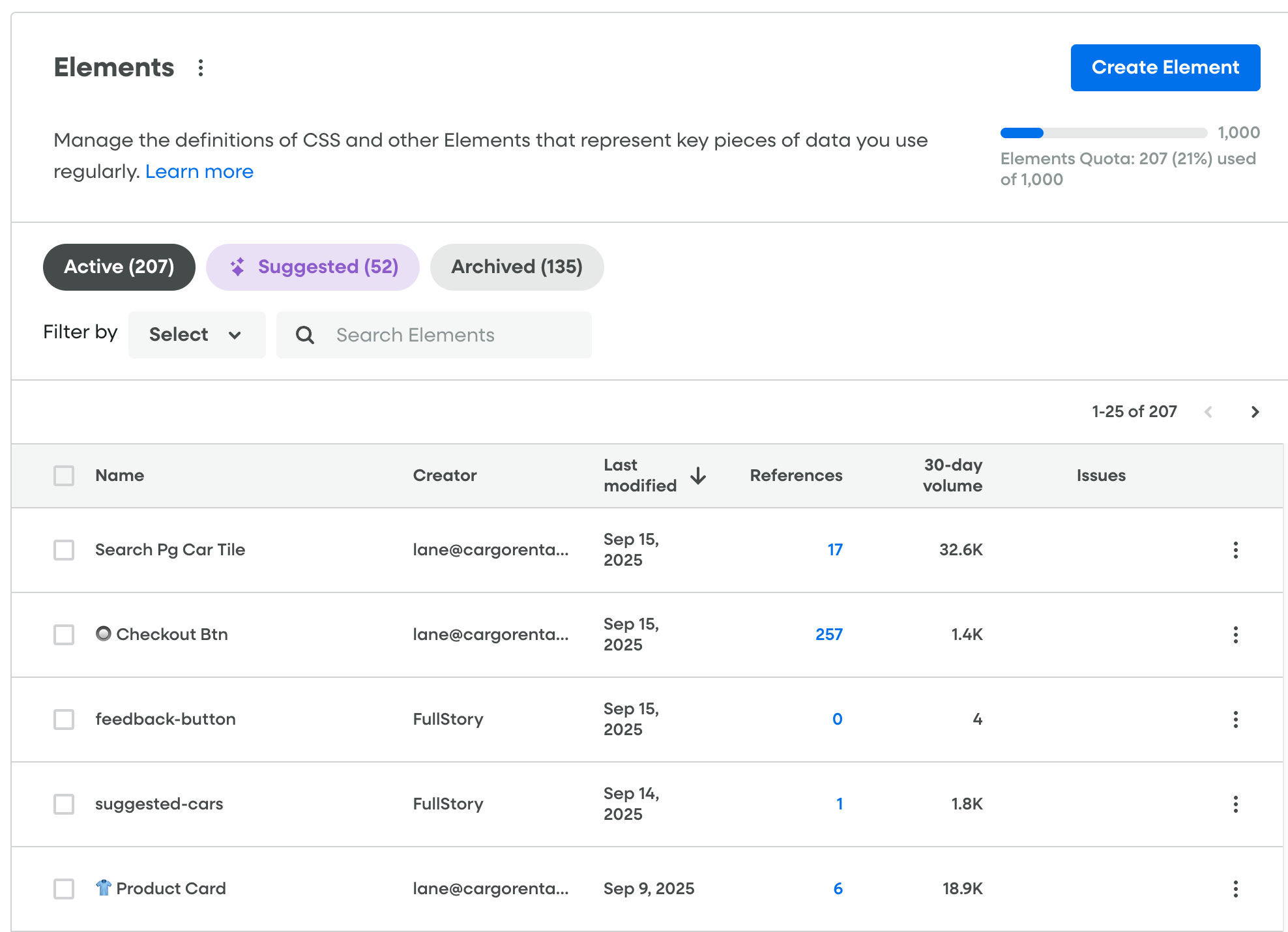1288x932 pixels.
Task: Open row options for suggested-cars
Action: (1235, 804)
